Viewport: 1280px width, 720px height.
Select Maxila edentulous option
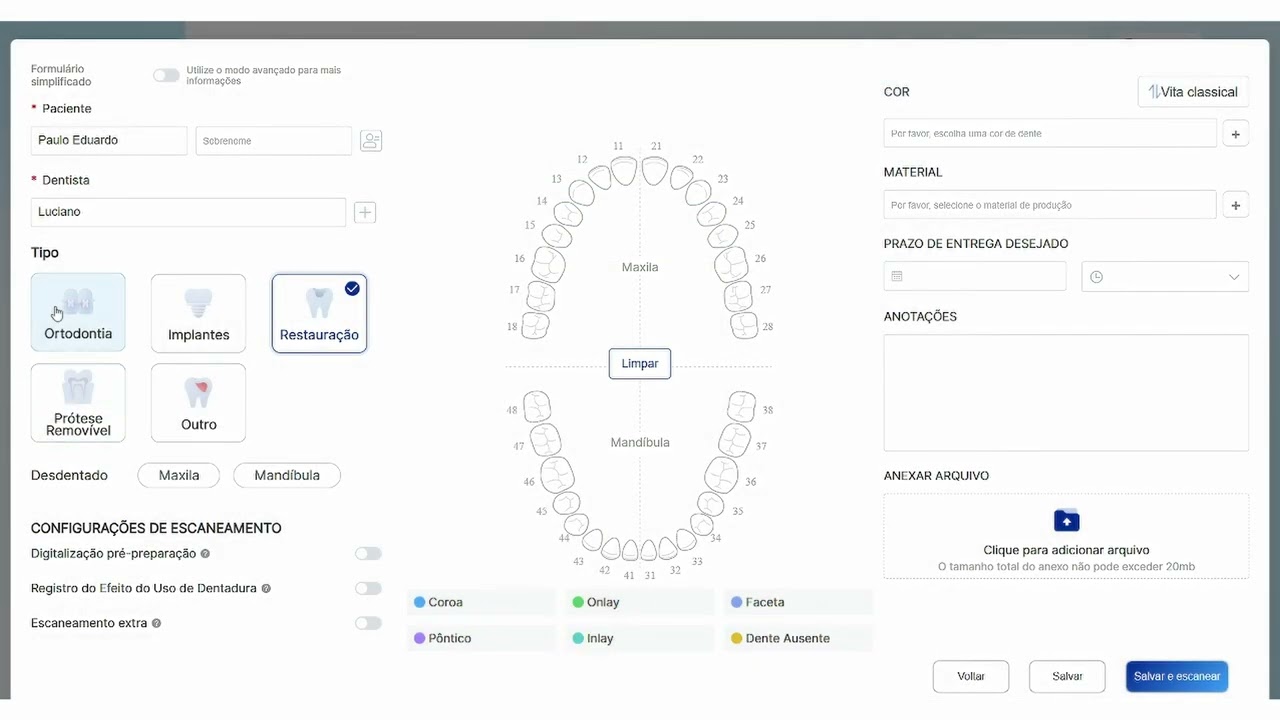tap(179, 475)
